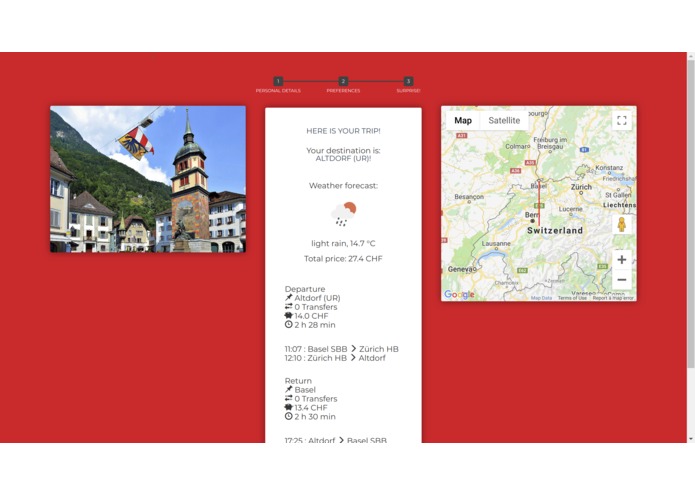The height and width of the screenshot is (494, 695).
Task: Click the 'Departure' section heading
Action: point(305,289)
